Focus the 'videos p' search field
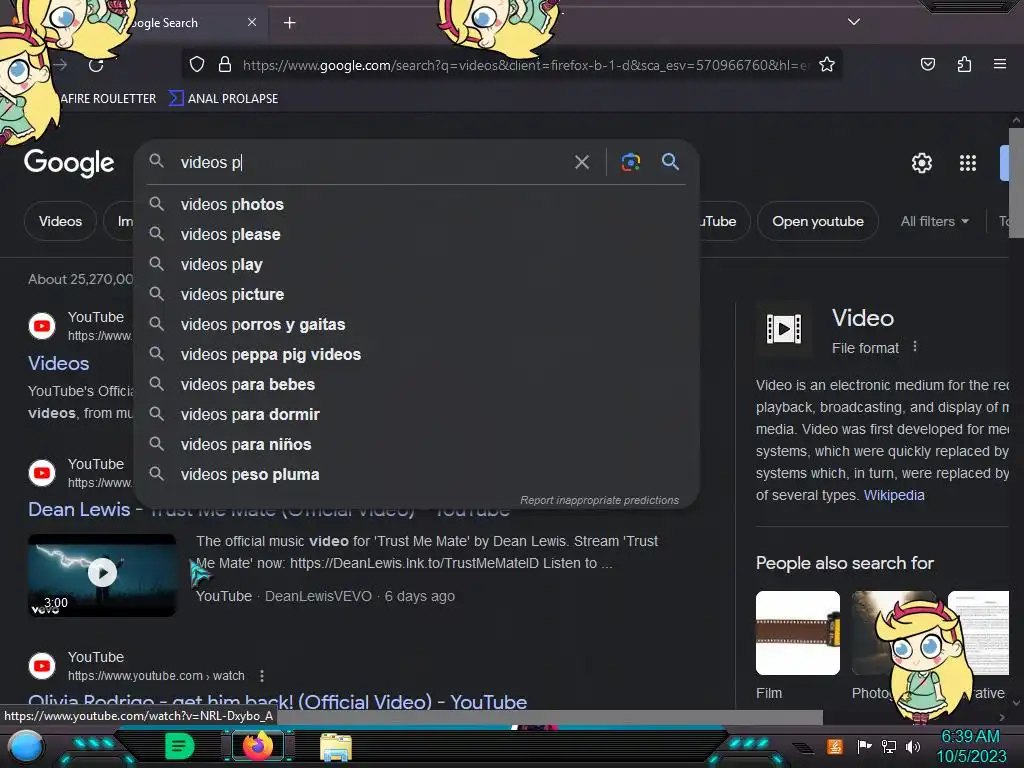The width and height of the screenshot is (1024, 768). point(372,162)
